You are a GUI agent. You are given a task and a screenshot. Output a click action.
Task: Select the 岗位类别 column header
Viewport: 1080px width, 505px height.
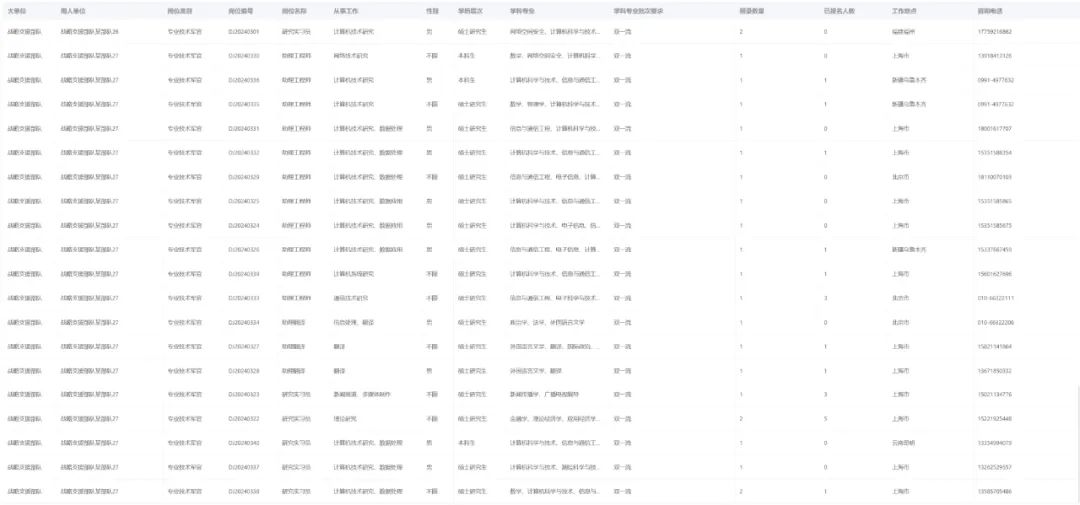pos(180,8)
